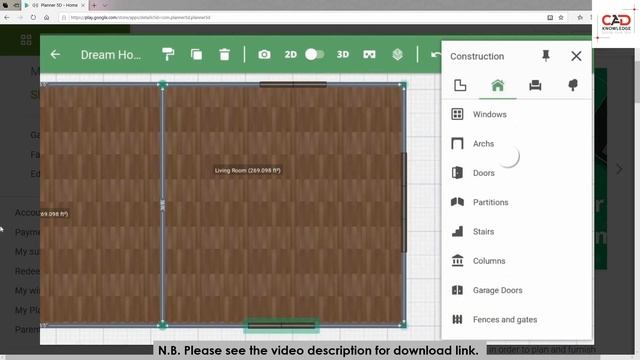Switch to 2D view label

click(291, 54)
